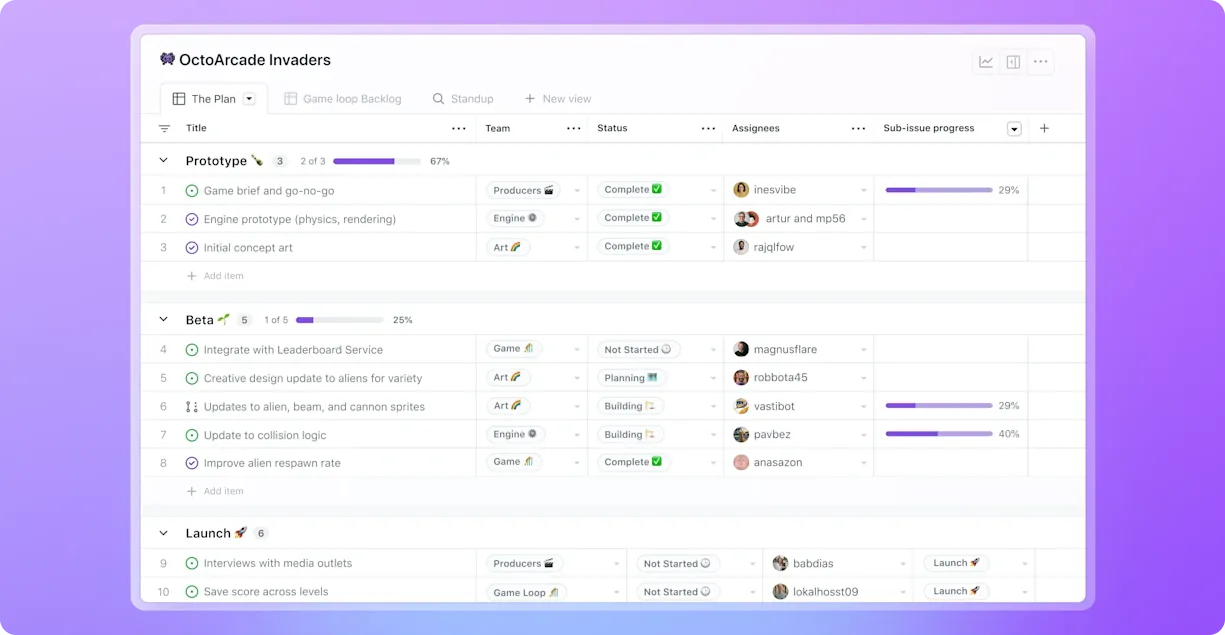The image size is (1225, 635).
Task: Collapse the Prototype group
Action: click(x=164, y=161)
